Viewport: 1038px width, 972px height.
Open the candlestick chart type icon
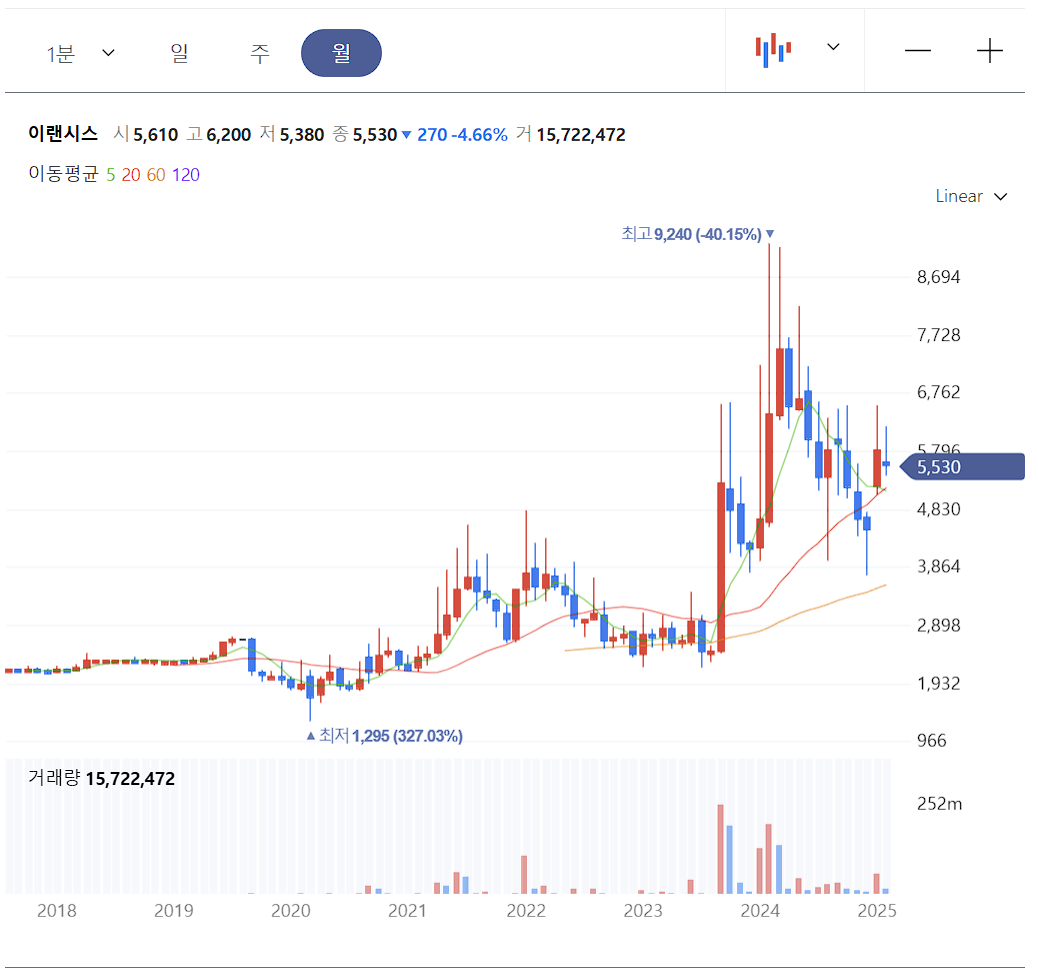pos(771,48)
